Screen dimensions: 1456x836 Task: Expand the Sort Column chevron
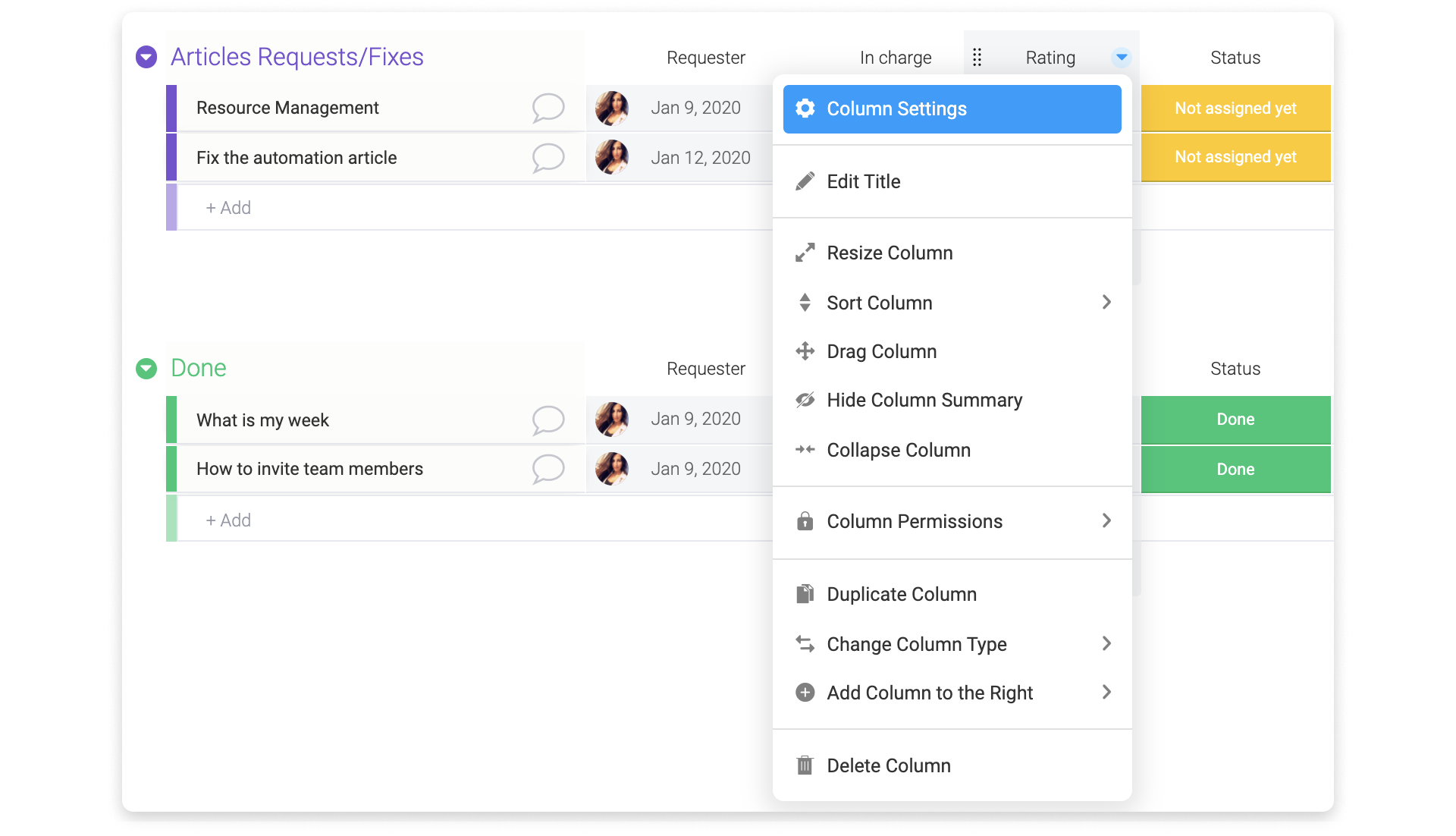tap(1106, 302)
